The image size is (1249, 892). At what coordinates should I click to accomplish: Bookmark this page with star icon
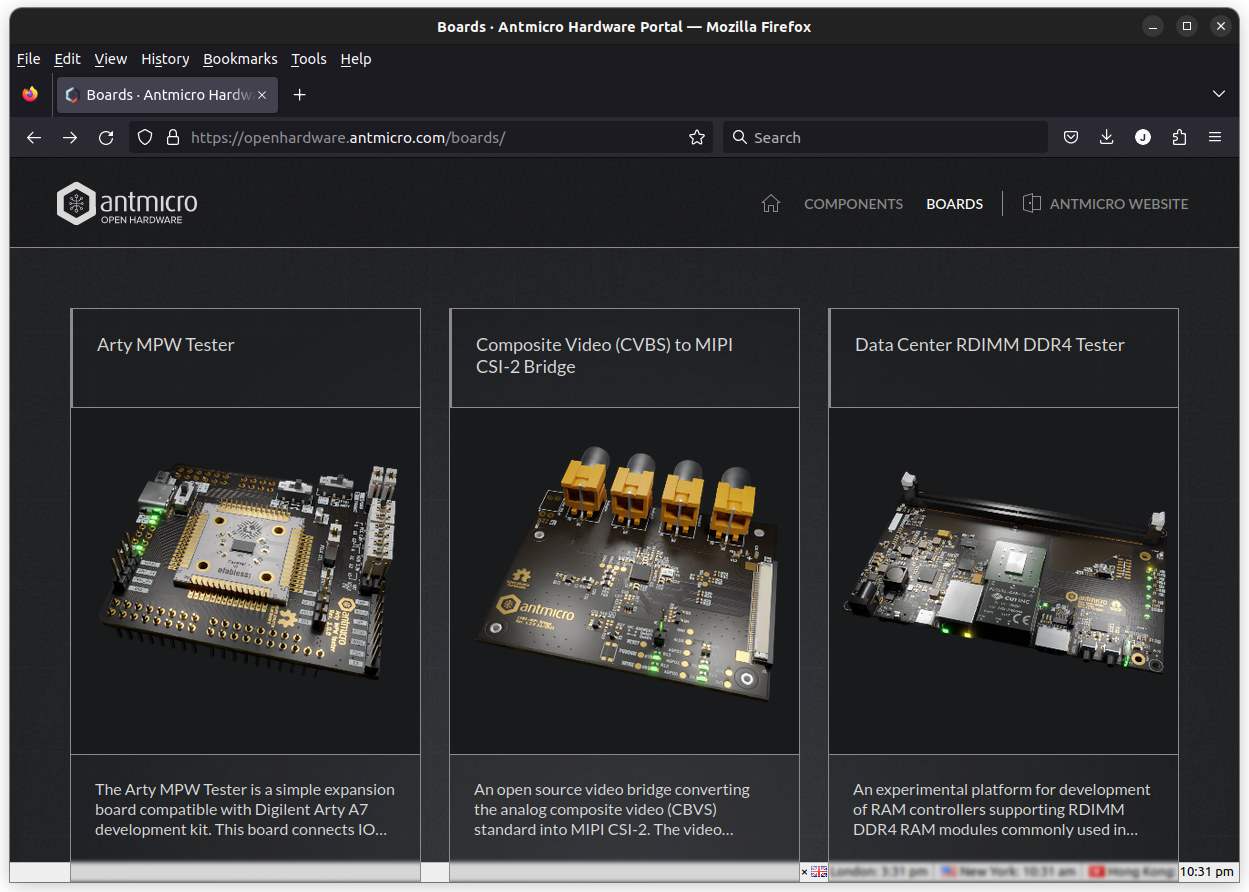697,138
